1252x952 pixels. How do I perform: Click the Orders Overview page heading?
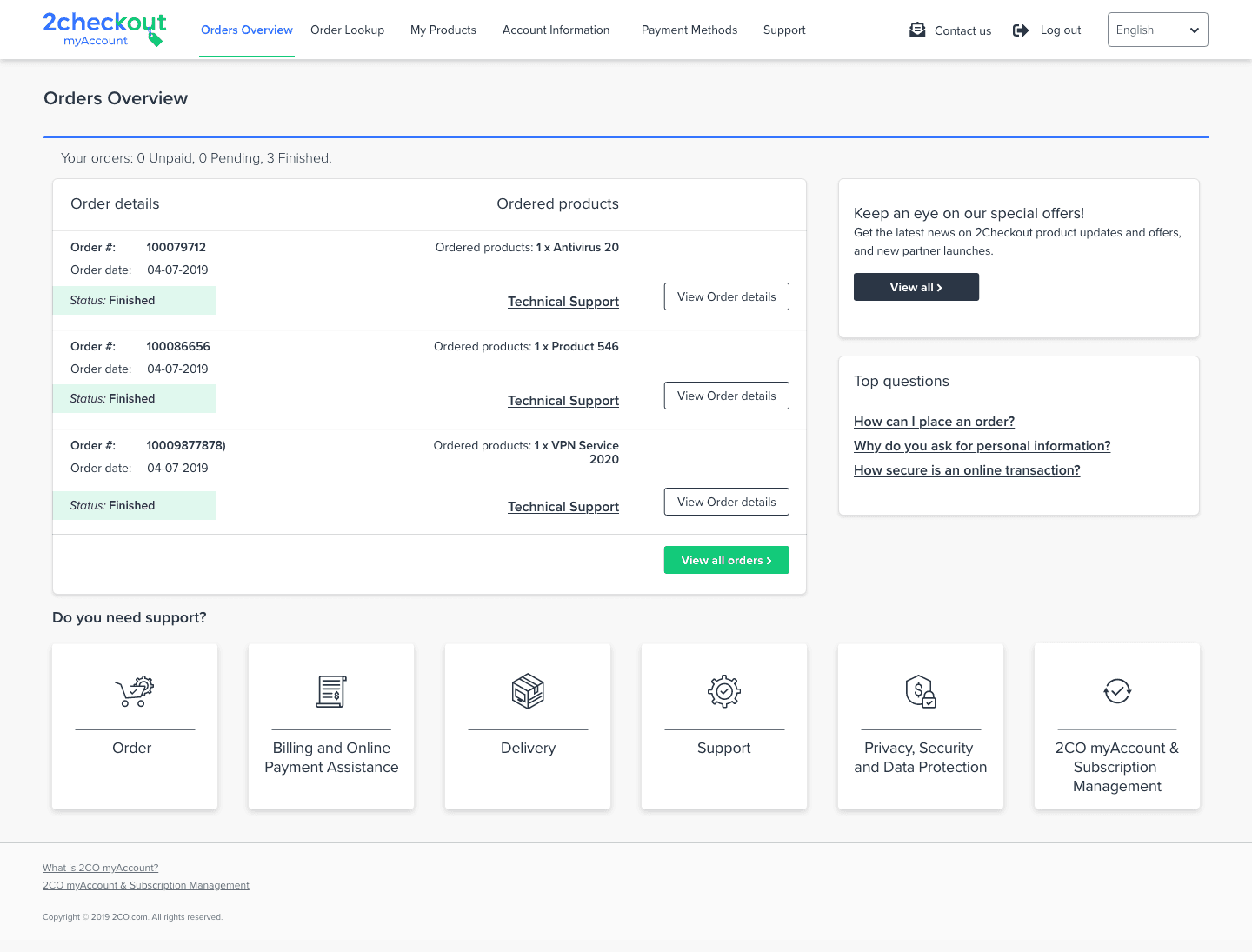[x=116, y=98]
